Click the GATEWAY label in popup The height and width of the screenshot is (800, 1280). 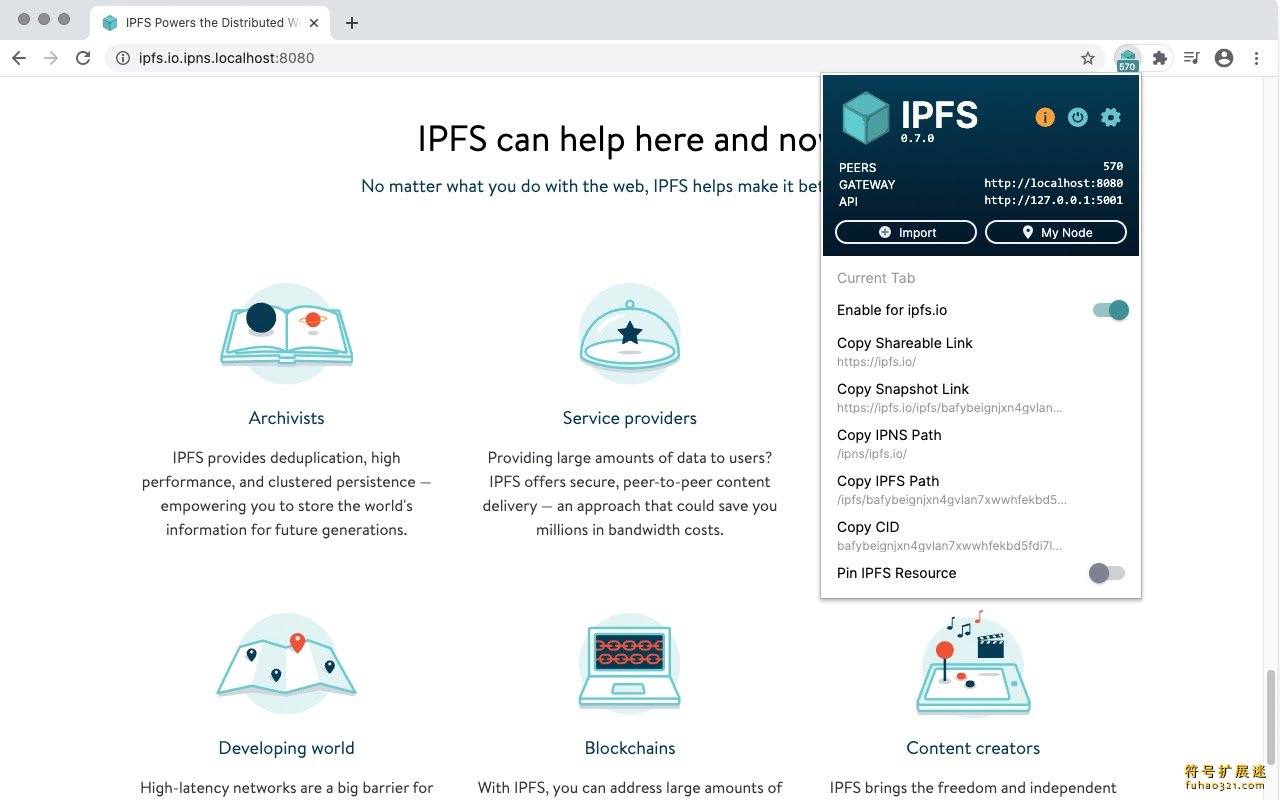(x=867, y=185)
